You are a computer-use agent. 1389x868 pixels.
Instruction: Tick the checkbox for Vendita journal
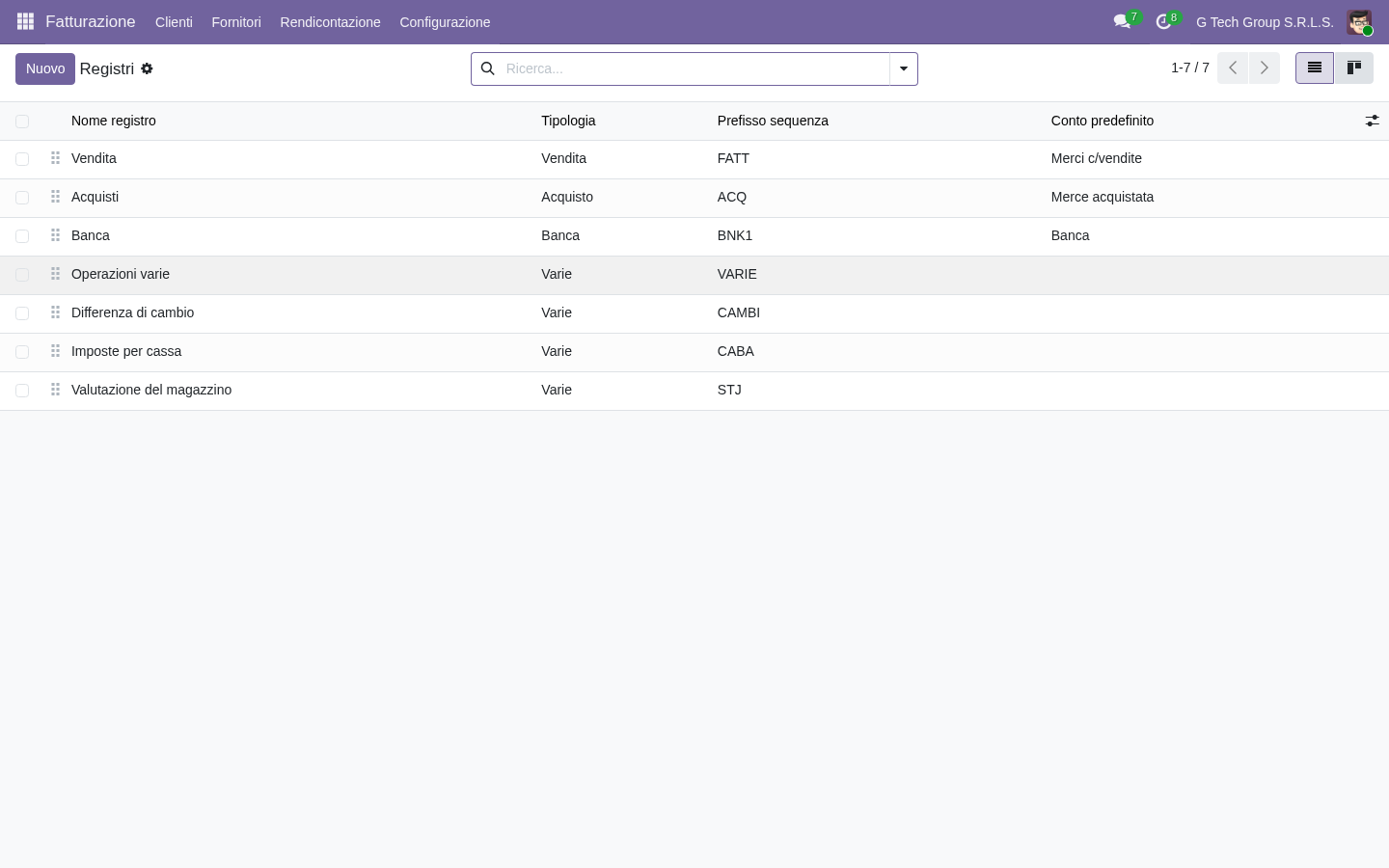(x=22, y=159)
